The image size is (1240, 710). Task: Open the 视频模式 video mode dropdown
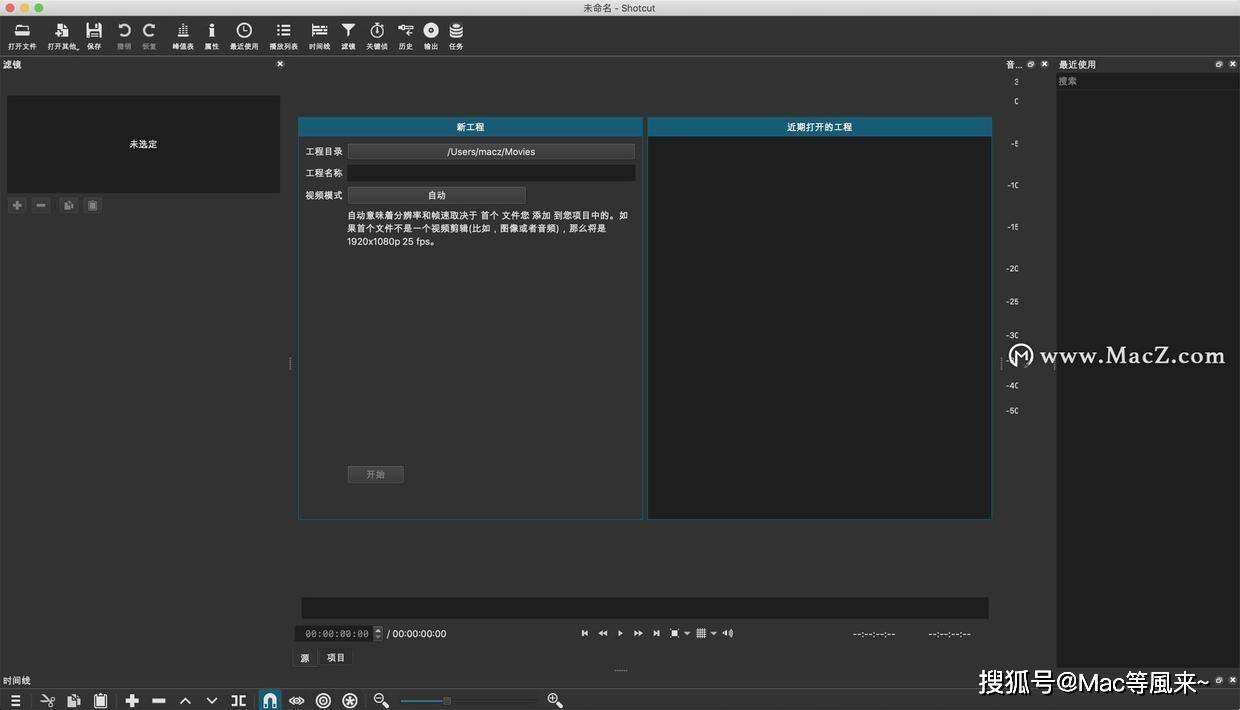(437, 195)
